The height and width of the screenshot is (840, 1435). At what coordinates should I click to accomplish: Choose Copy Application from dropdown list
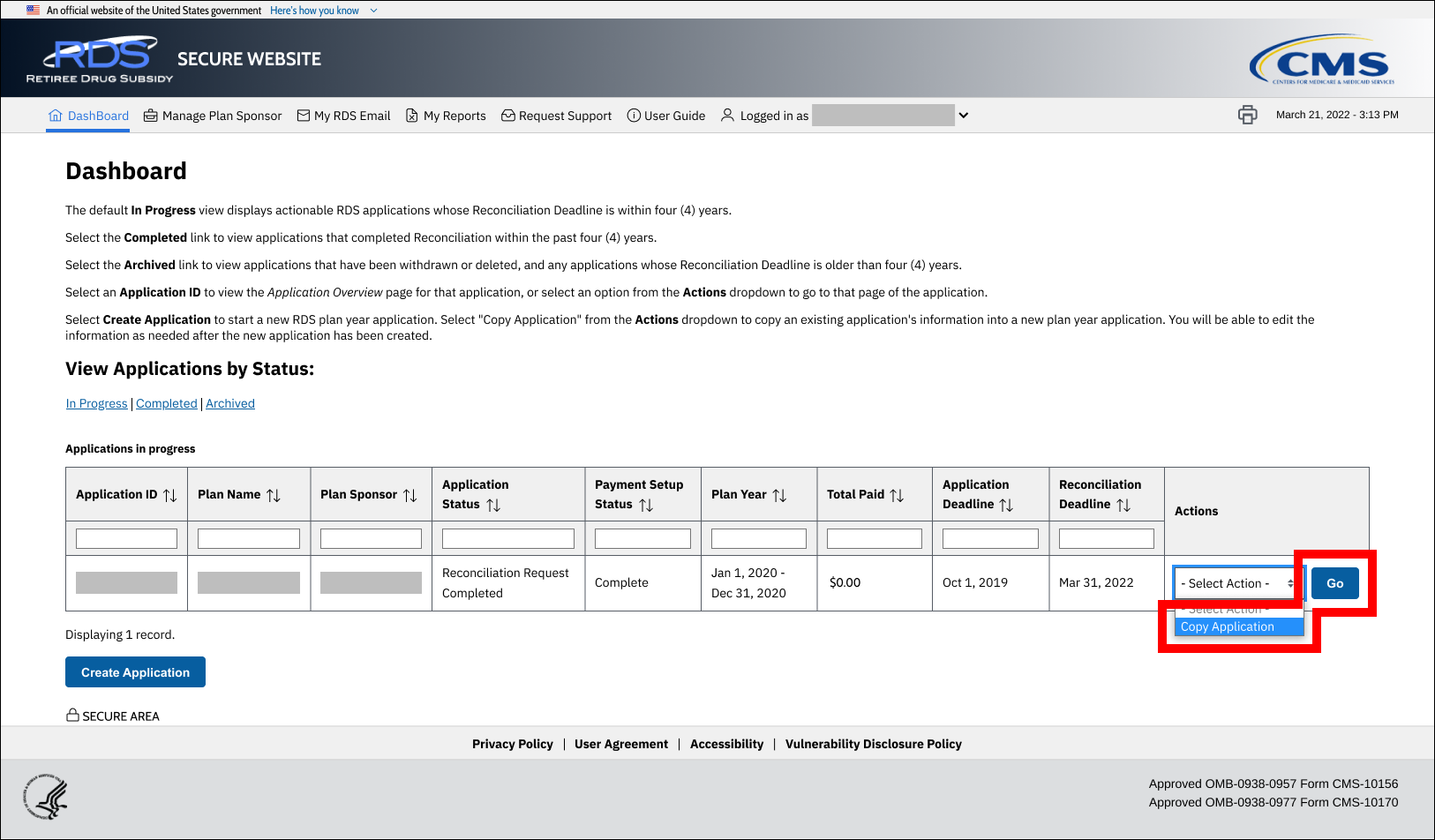pyautogui.click(x=1228, y=626)
